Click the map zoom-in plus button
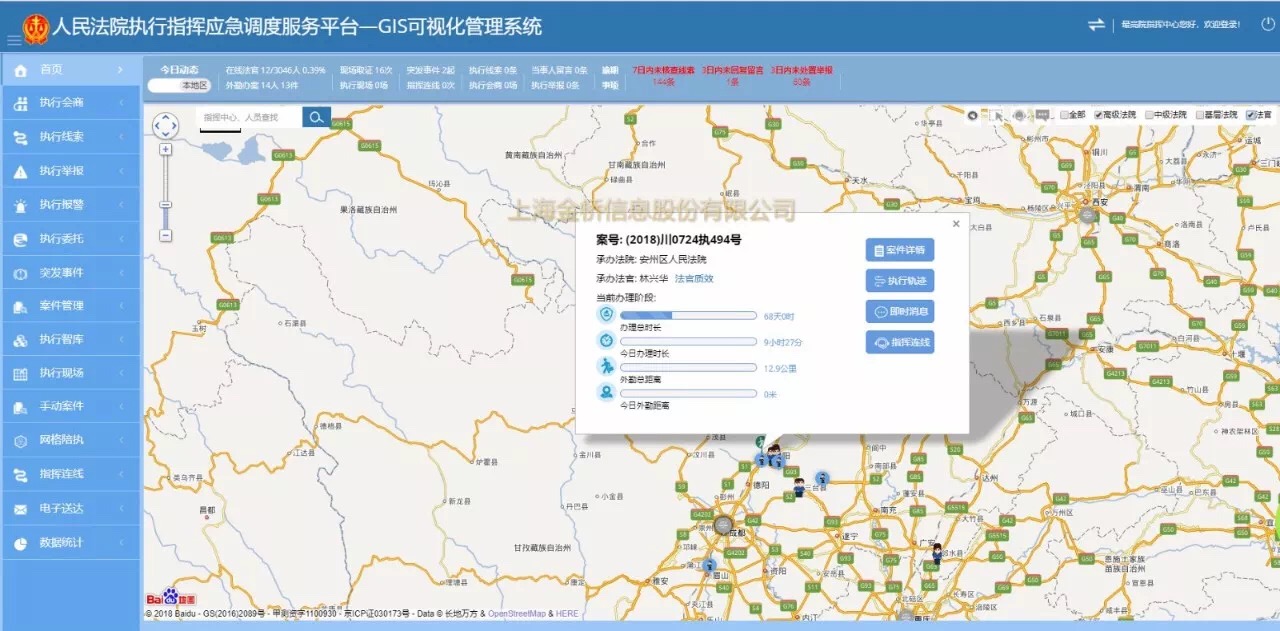Screen dimensions: 1280x631 pos(165,149)
